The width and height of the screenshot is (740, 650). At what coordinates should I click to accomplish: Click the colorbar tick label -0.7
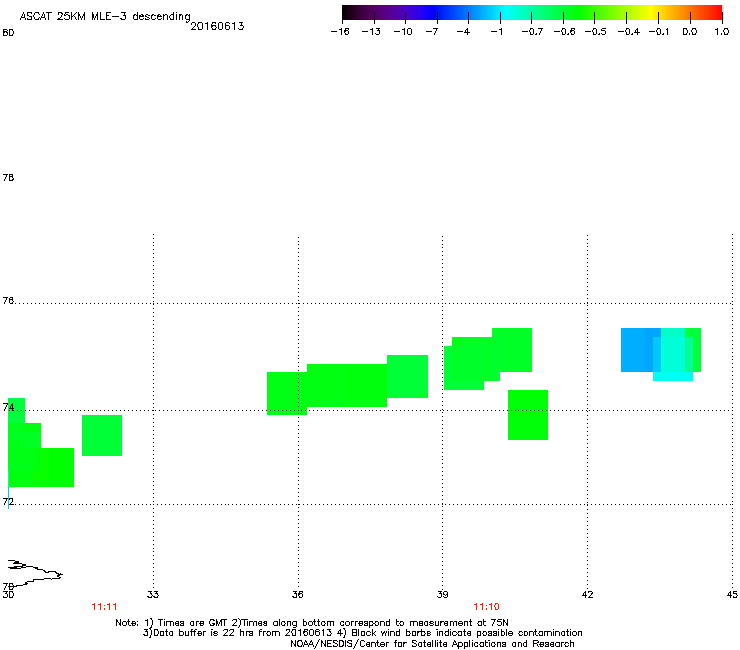(x=532, y=32)
